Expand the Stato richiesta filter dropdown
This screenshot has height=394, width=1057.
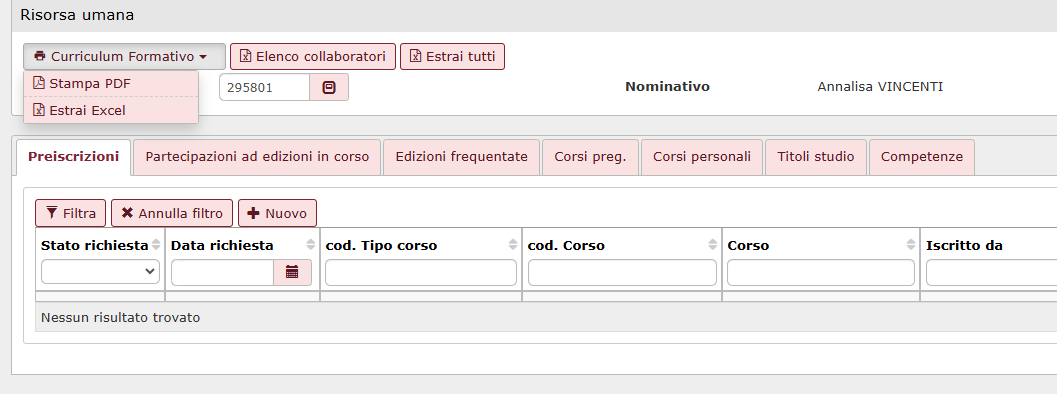pyautogui.click(x=100, y=271)
